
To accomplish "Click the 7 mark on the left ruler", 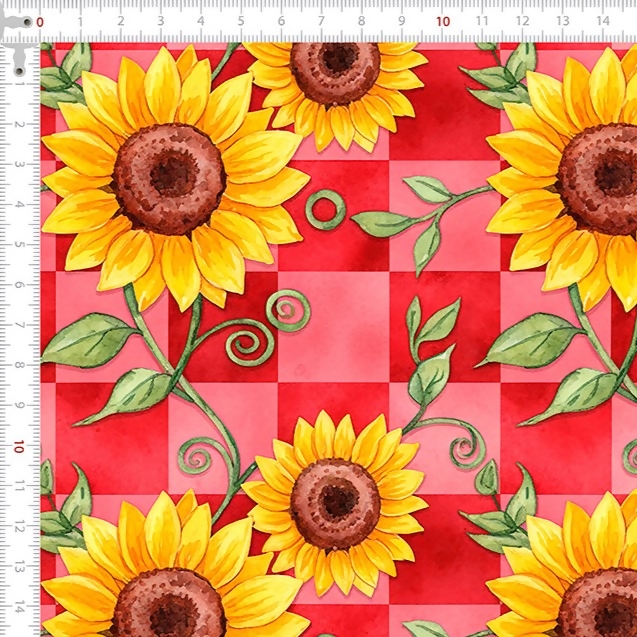I will click(20, 326).
